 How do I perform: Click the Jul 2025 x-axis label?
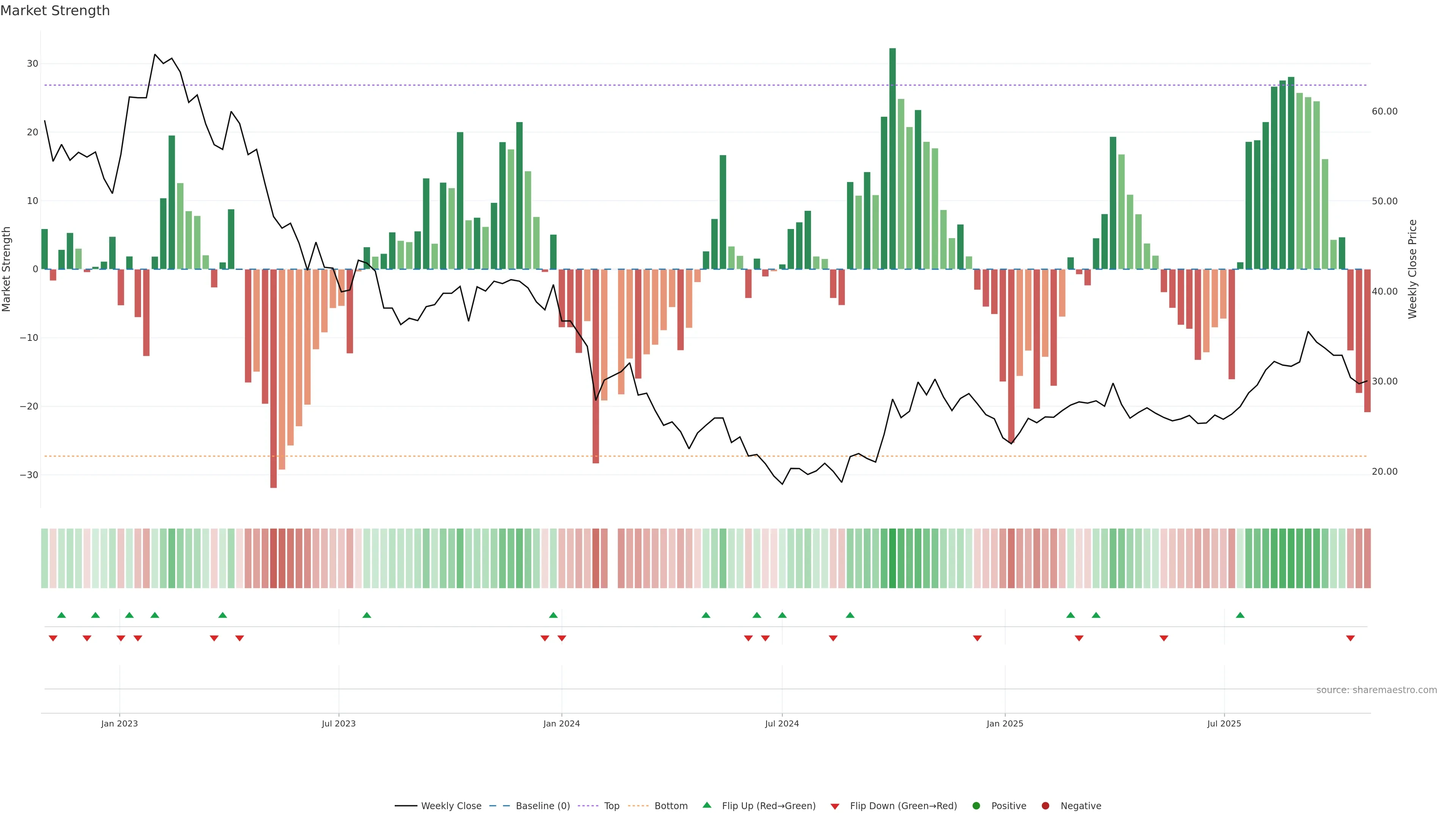click(1224, 723)
